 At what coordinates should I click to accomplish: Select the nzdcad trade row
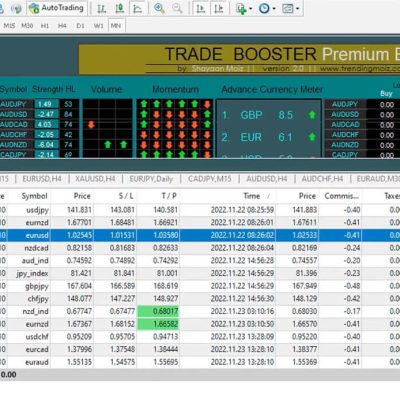click(x=200, y=248)
